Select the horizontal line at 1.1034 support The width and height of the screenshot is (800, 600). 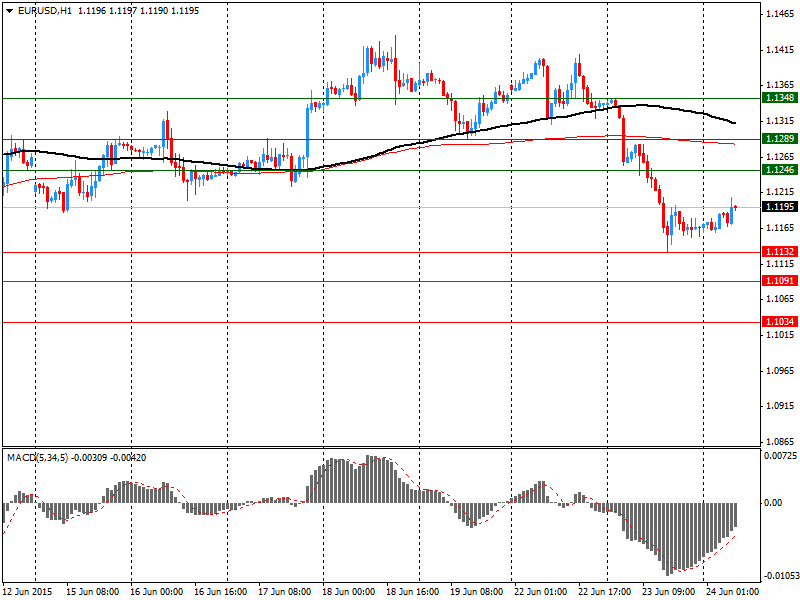(x=382, y=322)
